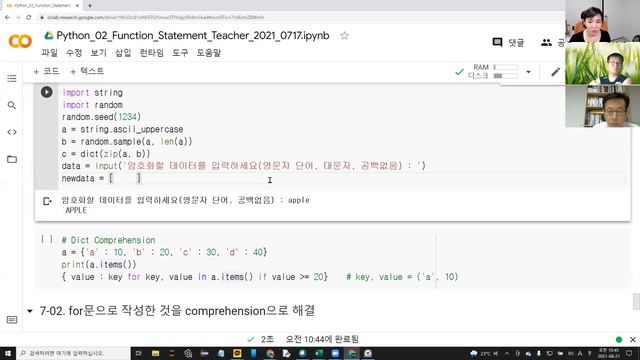
Task: Click the notebook title Python_02_Function_Statement_Teacher_2021_0717.ipynb
Action: tap(193, 36)
